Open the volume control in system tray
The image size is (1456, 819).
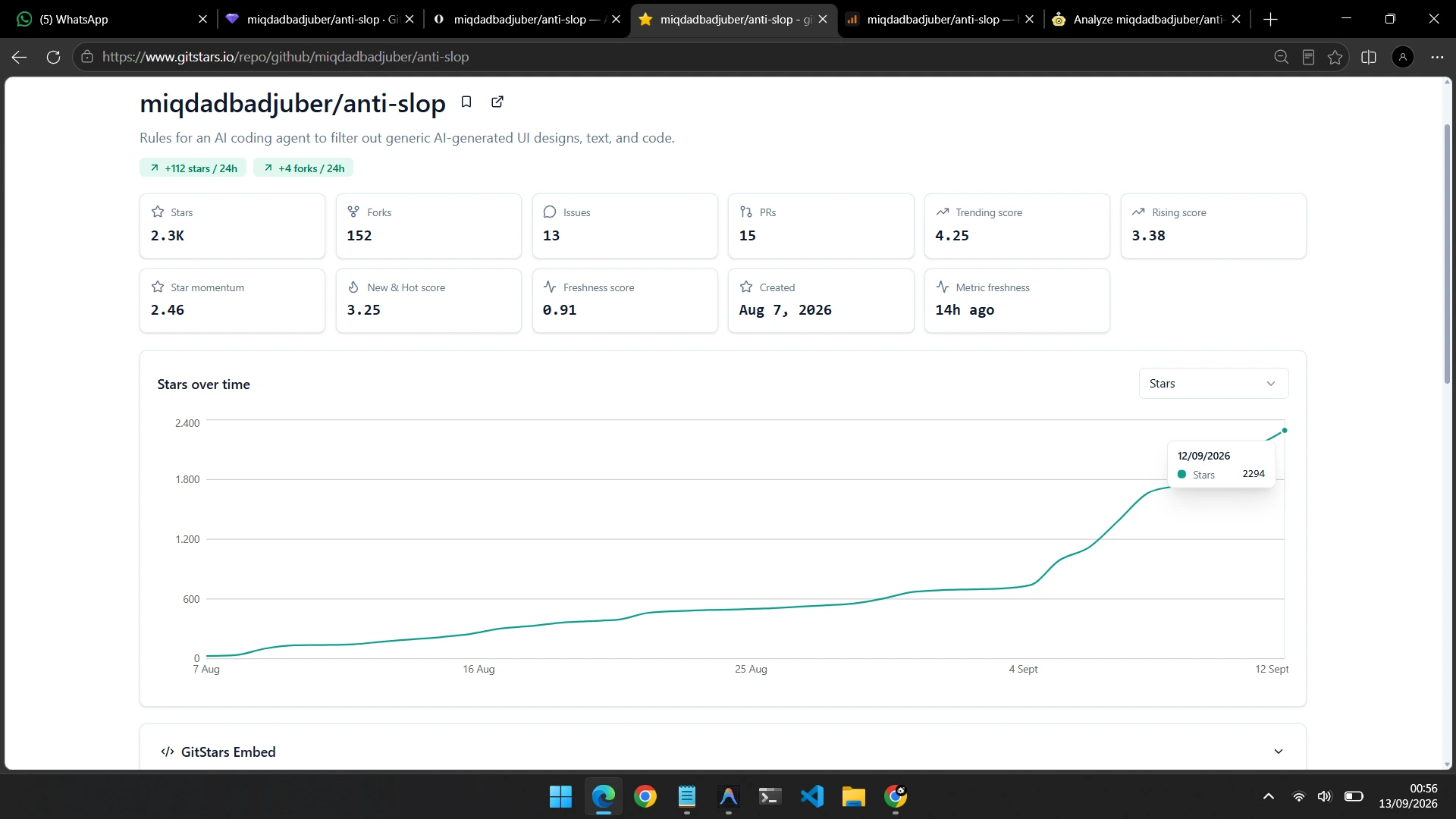[1324, 796]
